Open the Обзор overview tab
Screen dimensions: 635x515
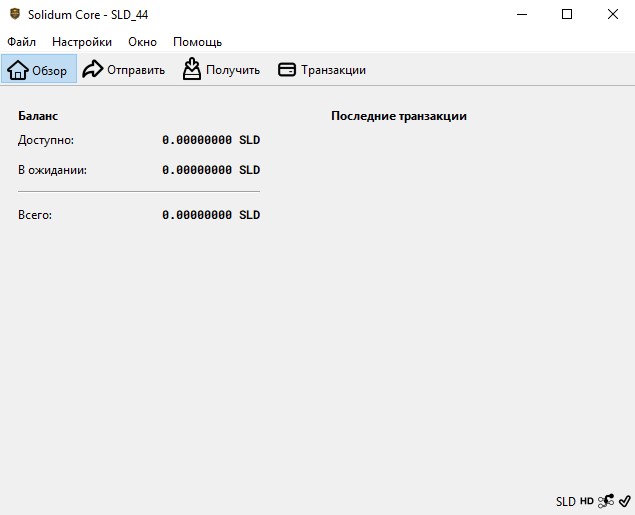click(38, 69)
